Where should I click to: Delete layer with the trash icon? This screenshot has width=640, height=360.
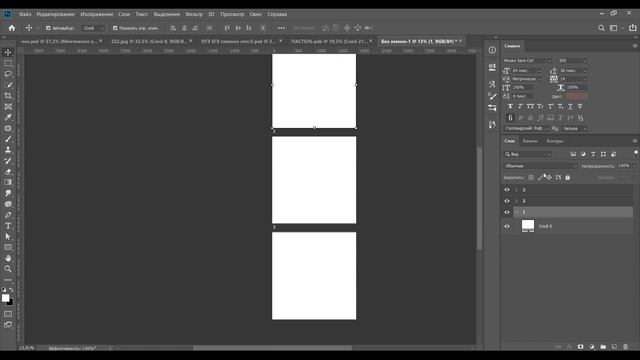coord(625,347)
